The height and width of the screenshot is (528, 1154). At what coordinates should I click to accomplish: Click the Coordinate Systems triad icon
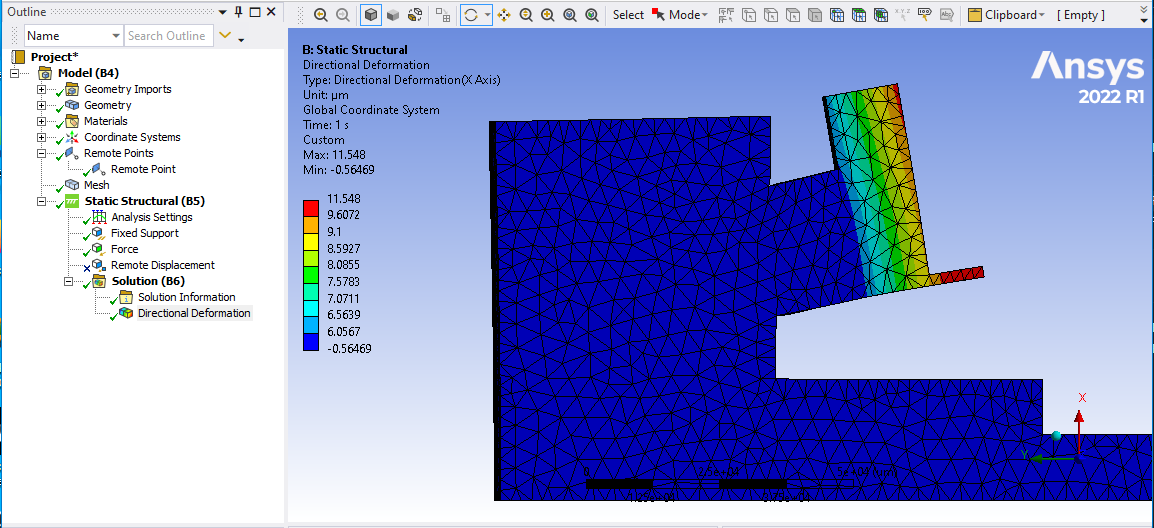coord(72,137)
